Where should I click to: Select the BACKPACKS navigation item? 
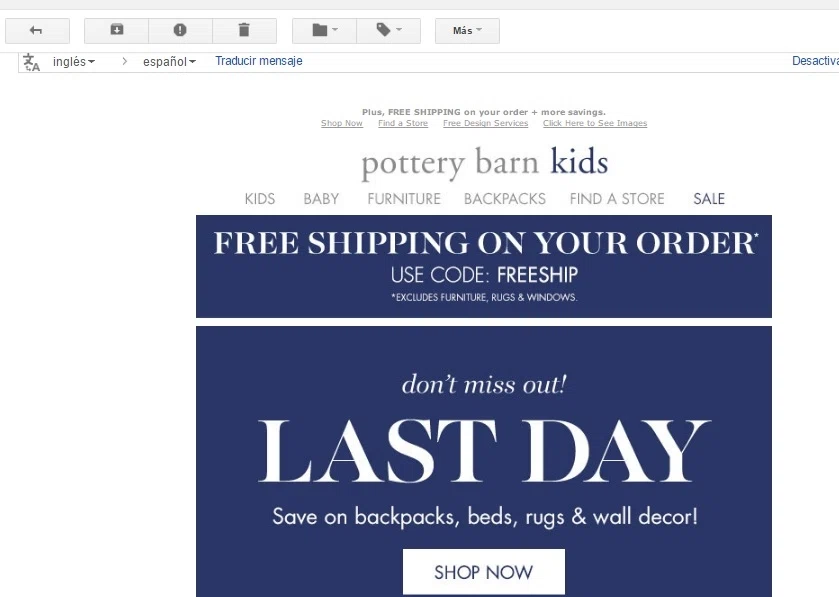505,199
